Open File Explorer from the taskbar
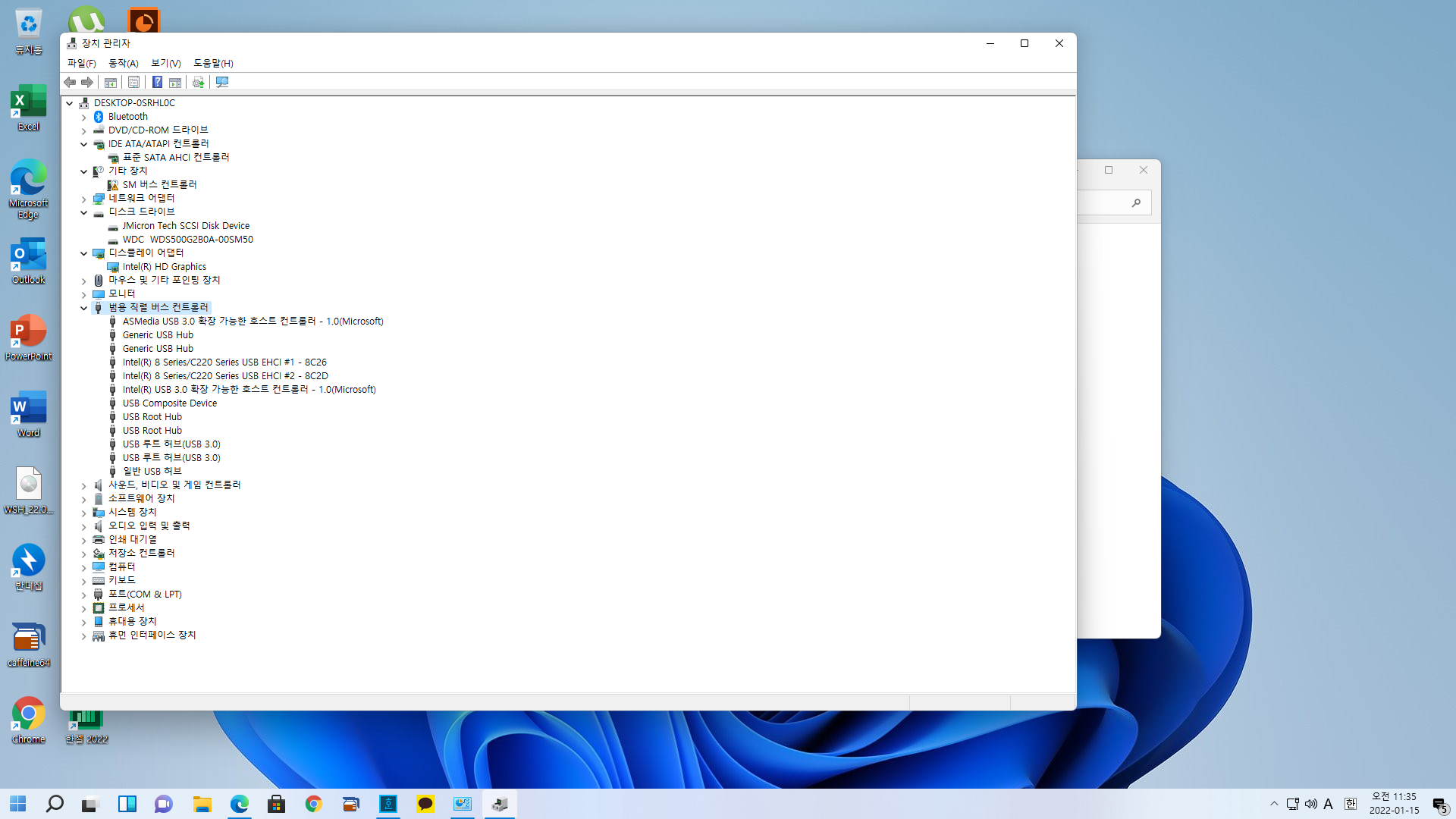 202,804
